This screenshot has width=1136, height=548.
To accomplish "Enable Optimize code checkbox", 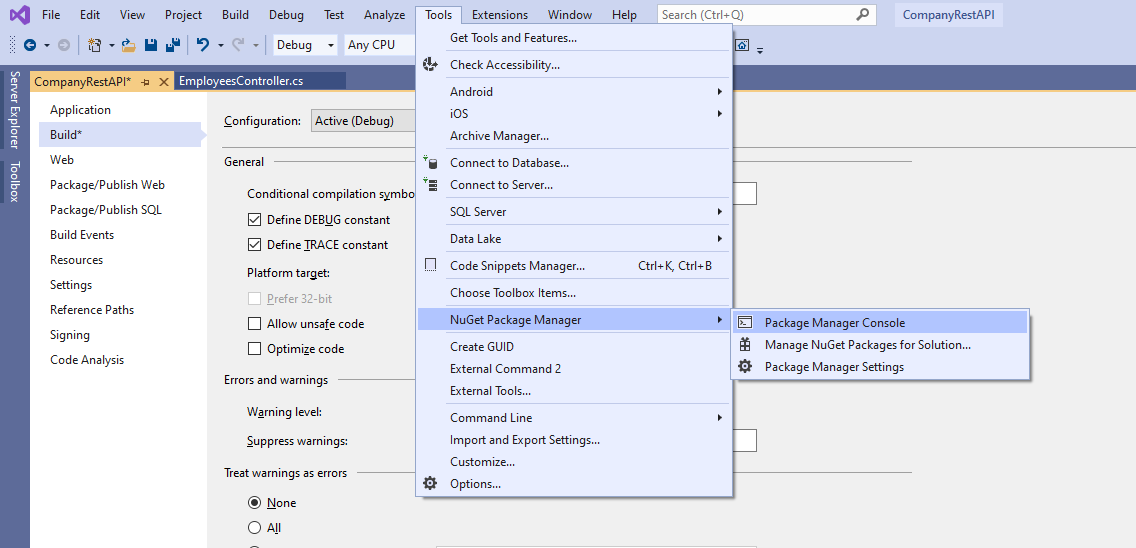I will click(x=254, y=349).
